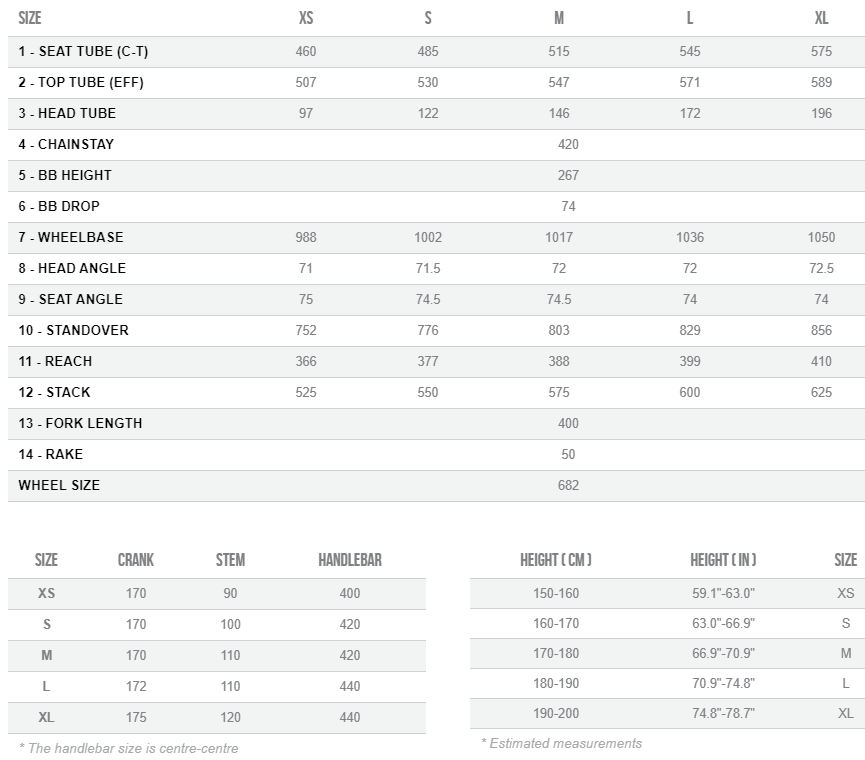This screenshot has width=865, height=760.
Task: Click the Estimated measurements footnote
Action: tap(561, 743)
